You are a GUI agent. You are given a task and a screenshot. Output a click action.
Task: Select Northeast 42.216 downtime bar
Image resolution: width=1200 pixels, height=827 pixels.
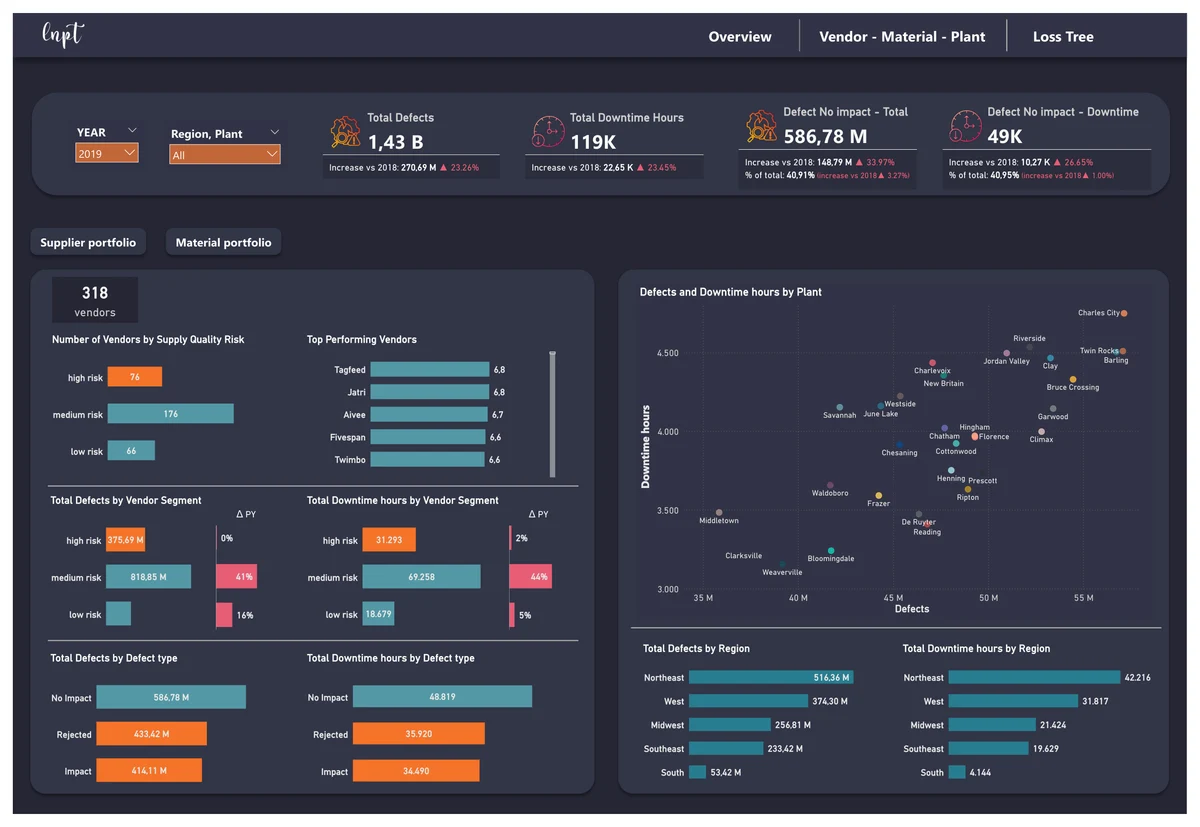[1034, 677]
